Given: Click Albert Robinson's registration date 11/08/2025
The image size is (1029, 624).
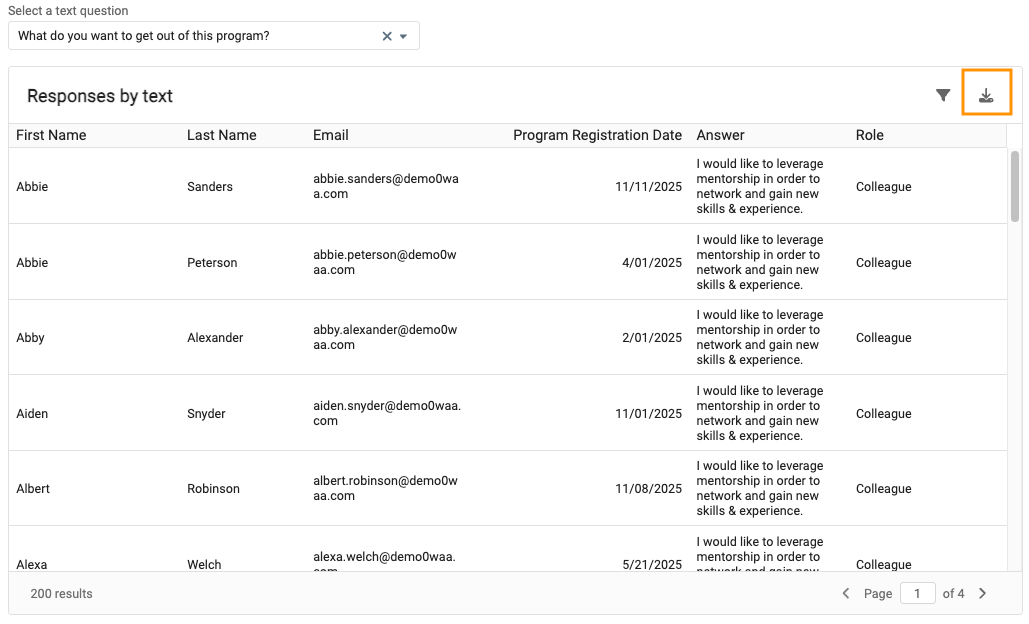Looking at the screenshot, I should tap(648, 489).
